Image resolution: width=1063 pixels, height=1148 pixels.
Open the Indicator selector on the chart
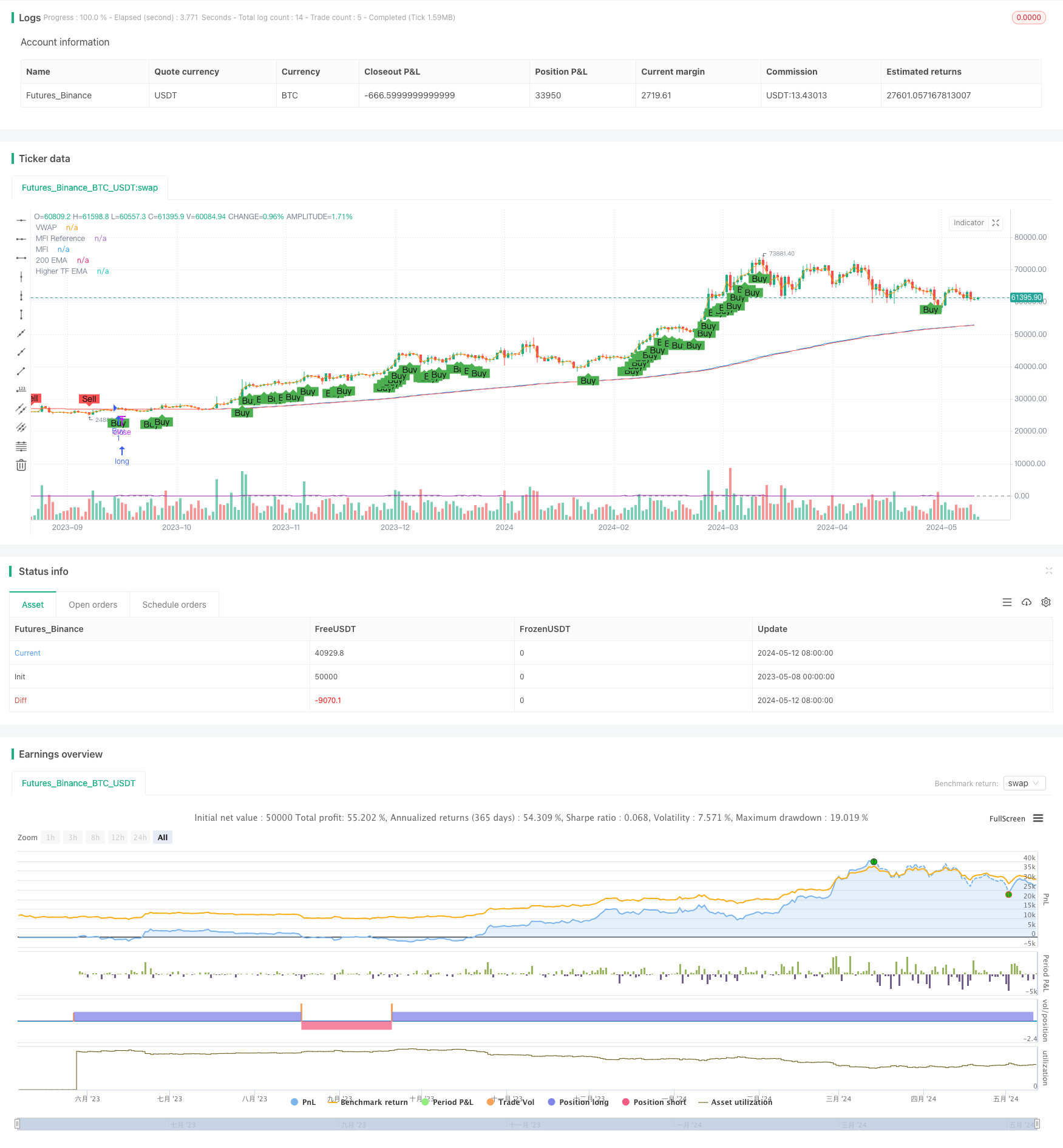[x=968, y=223]
